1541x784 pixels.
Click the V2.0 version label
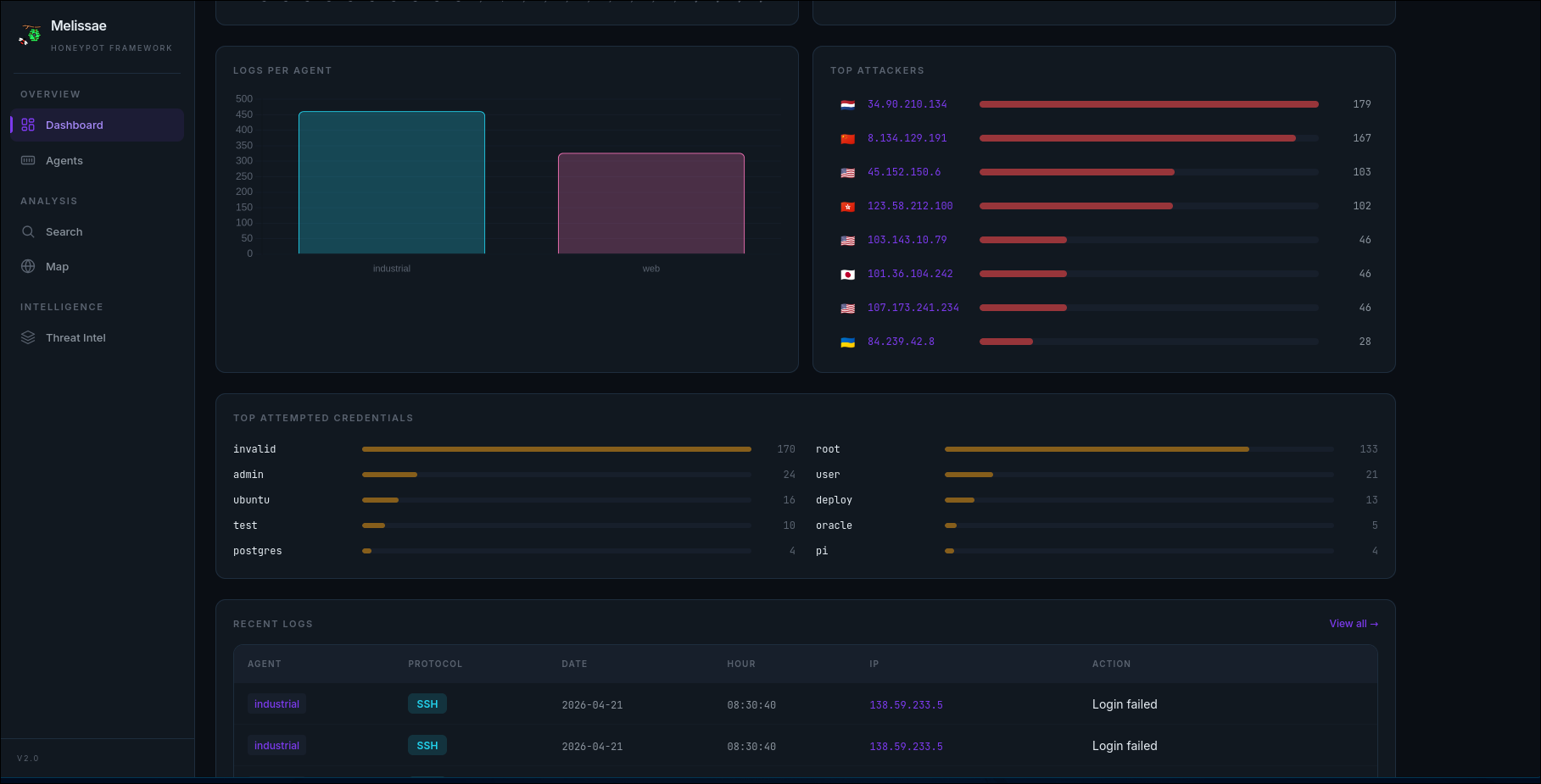click(28, 759)
